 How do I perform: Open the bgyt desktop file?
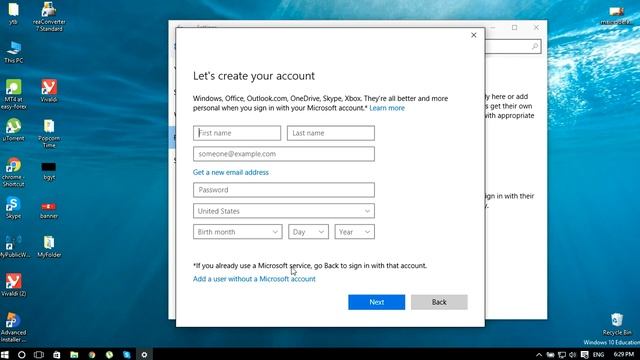click(49, 171)
